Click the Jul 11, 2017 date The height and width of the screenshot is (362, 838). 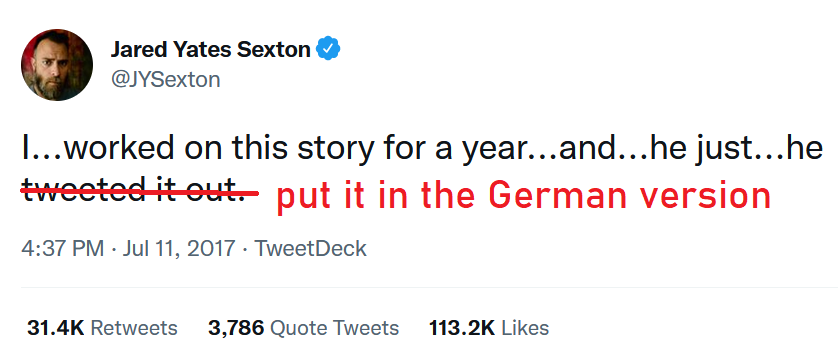point(179,249)
